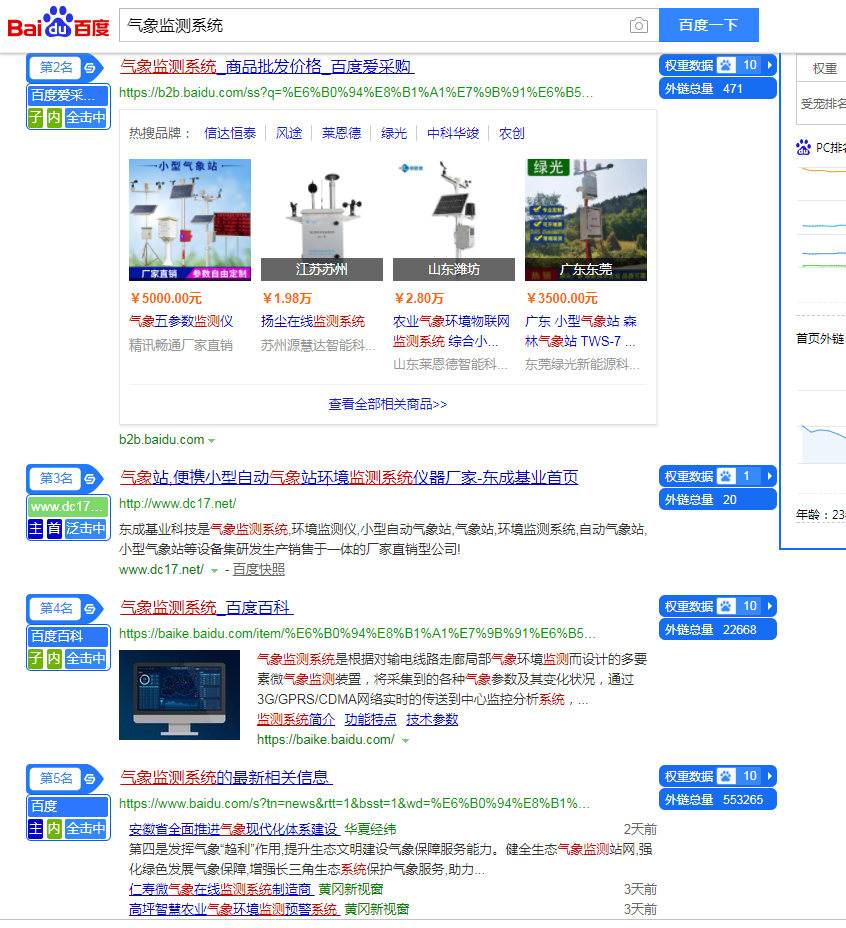Viewport: 846px width, 928px height.
Task: Click 全击中 tag under 百度爱采 badge
Action: coord(86,117)
